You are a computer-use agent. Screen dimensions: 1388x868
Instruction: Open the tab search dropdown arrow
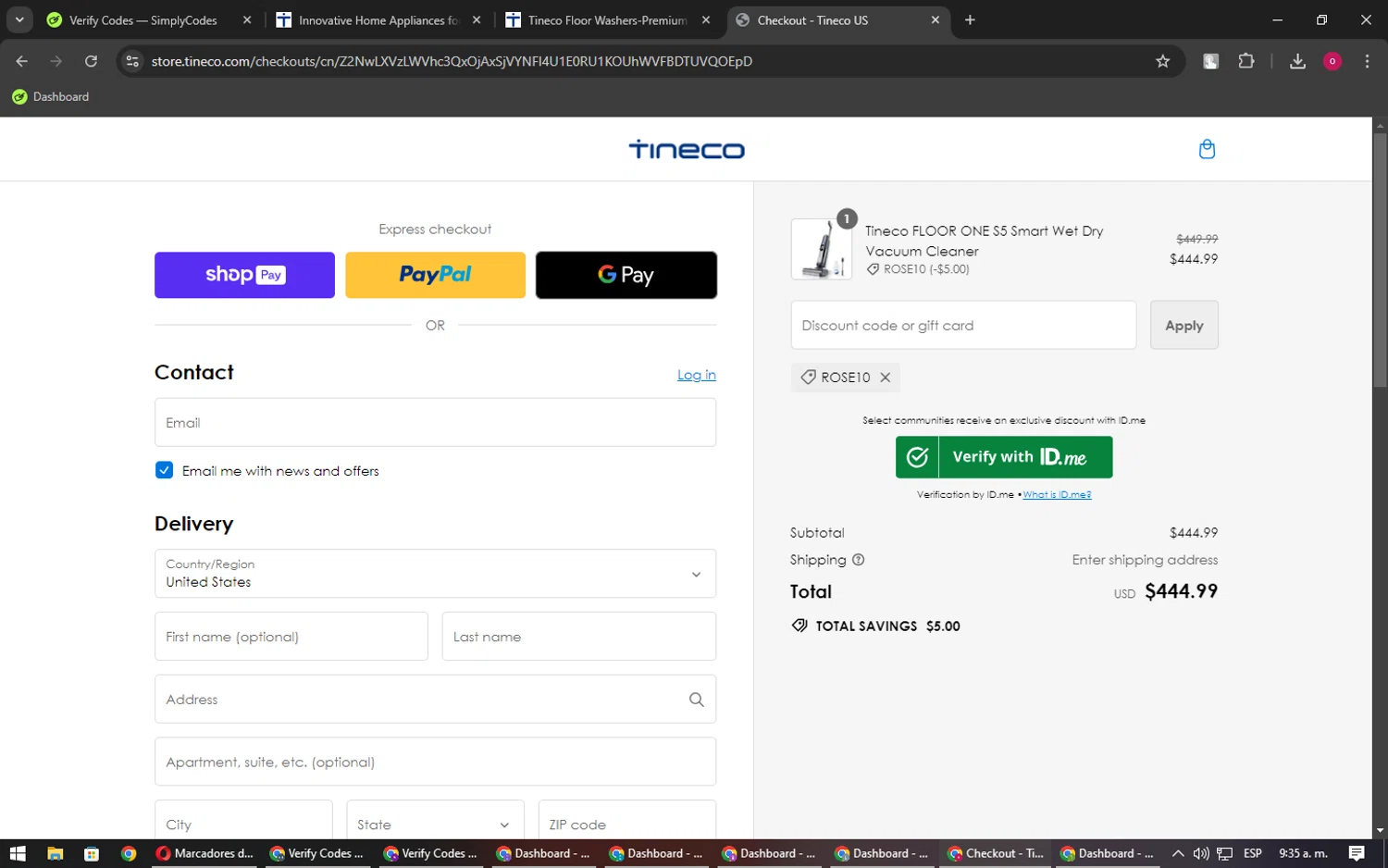(19, 20)
